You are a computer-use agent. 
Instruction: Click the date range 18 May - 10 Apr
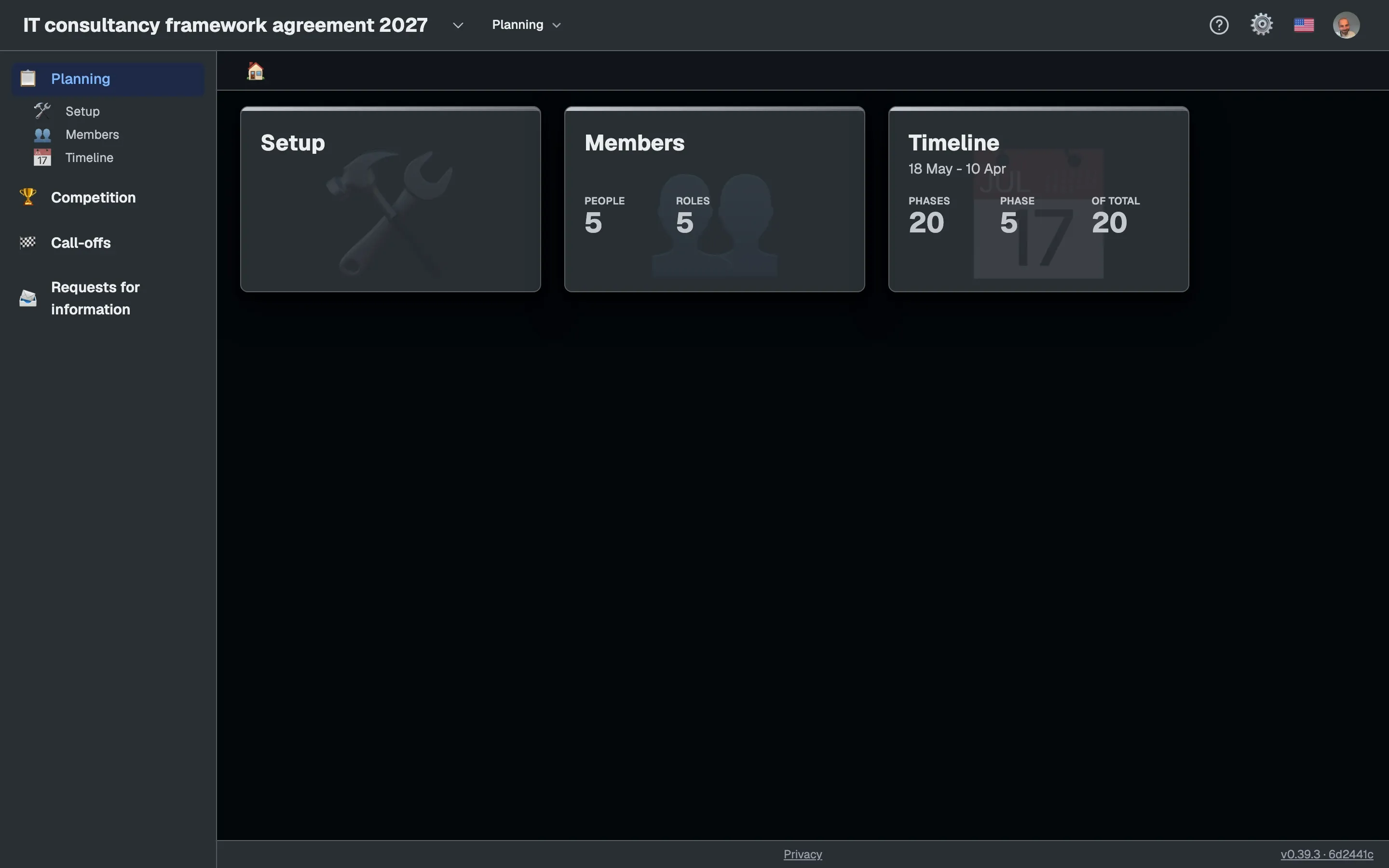[x=957, y=169]
